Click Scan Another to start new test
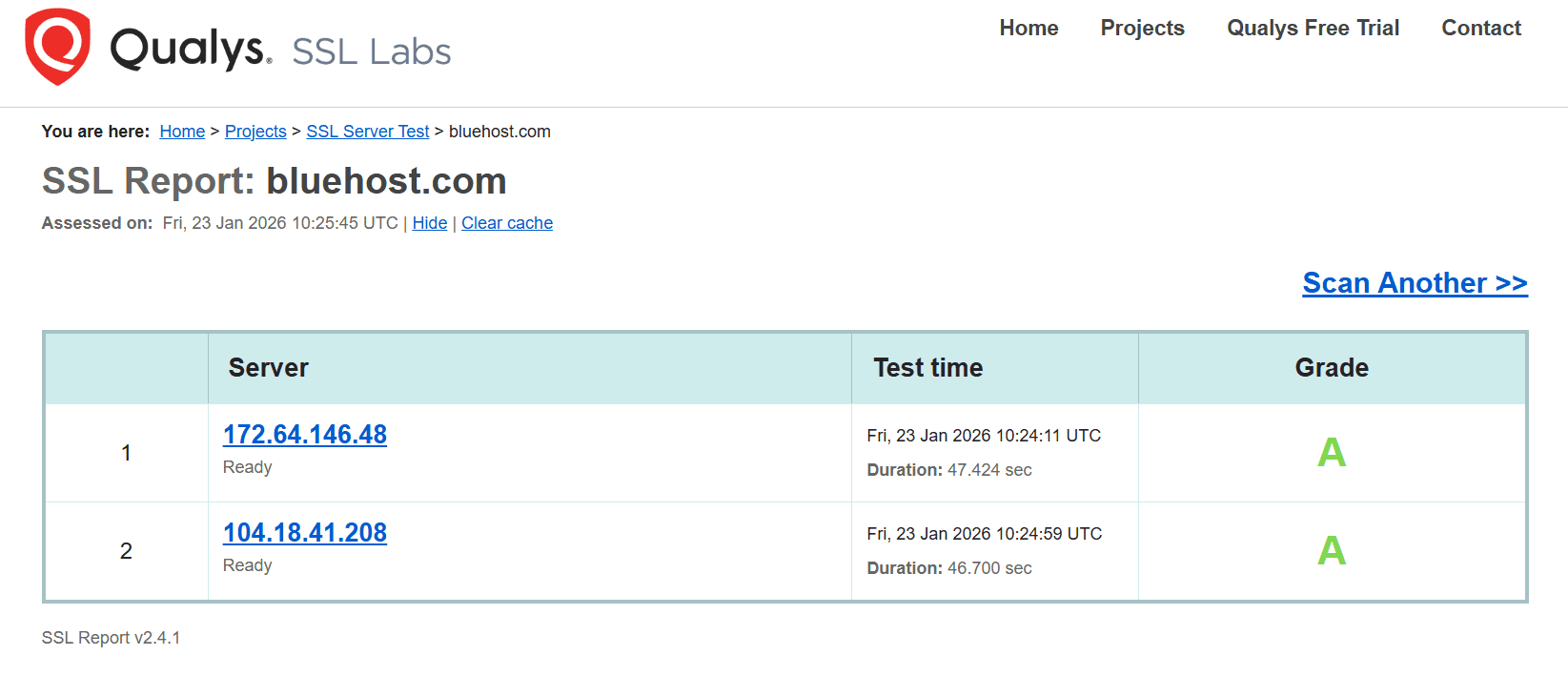1568x676 pixels. pos(1414,282)
